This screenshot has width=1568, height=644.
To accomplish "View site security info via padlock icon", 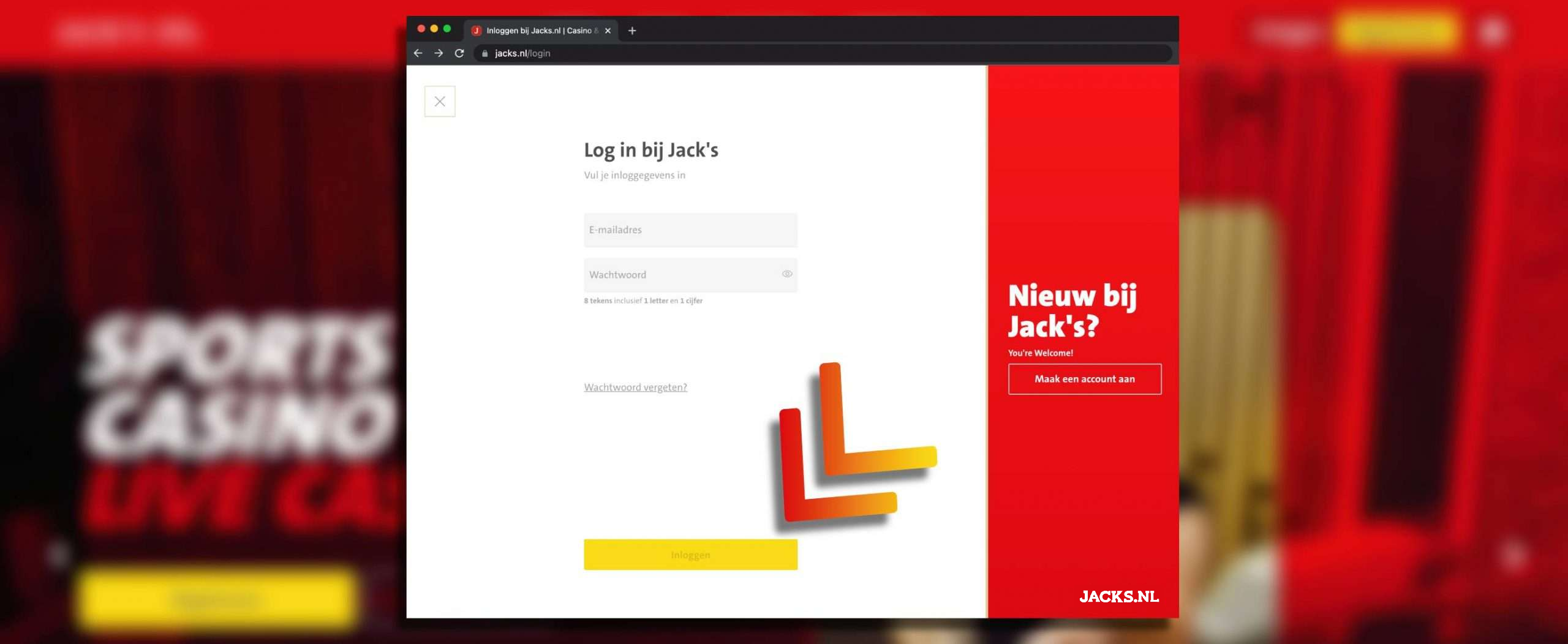I will click(x=484, y=53).
